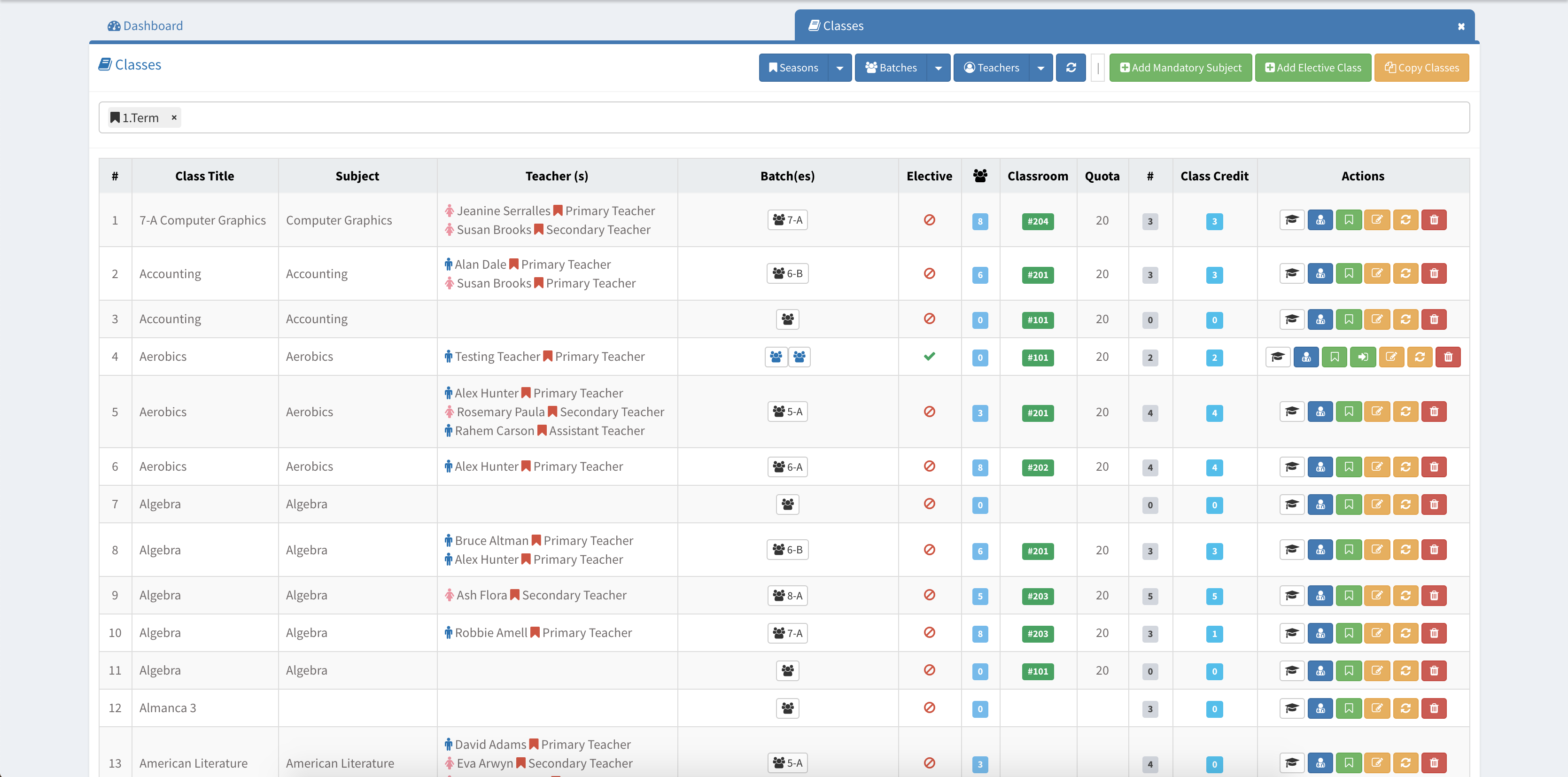Click the 8-A batch badge in Algebra row 9

[x=788, y=596]
